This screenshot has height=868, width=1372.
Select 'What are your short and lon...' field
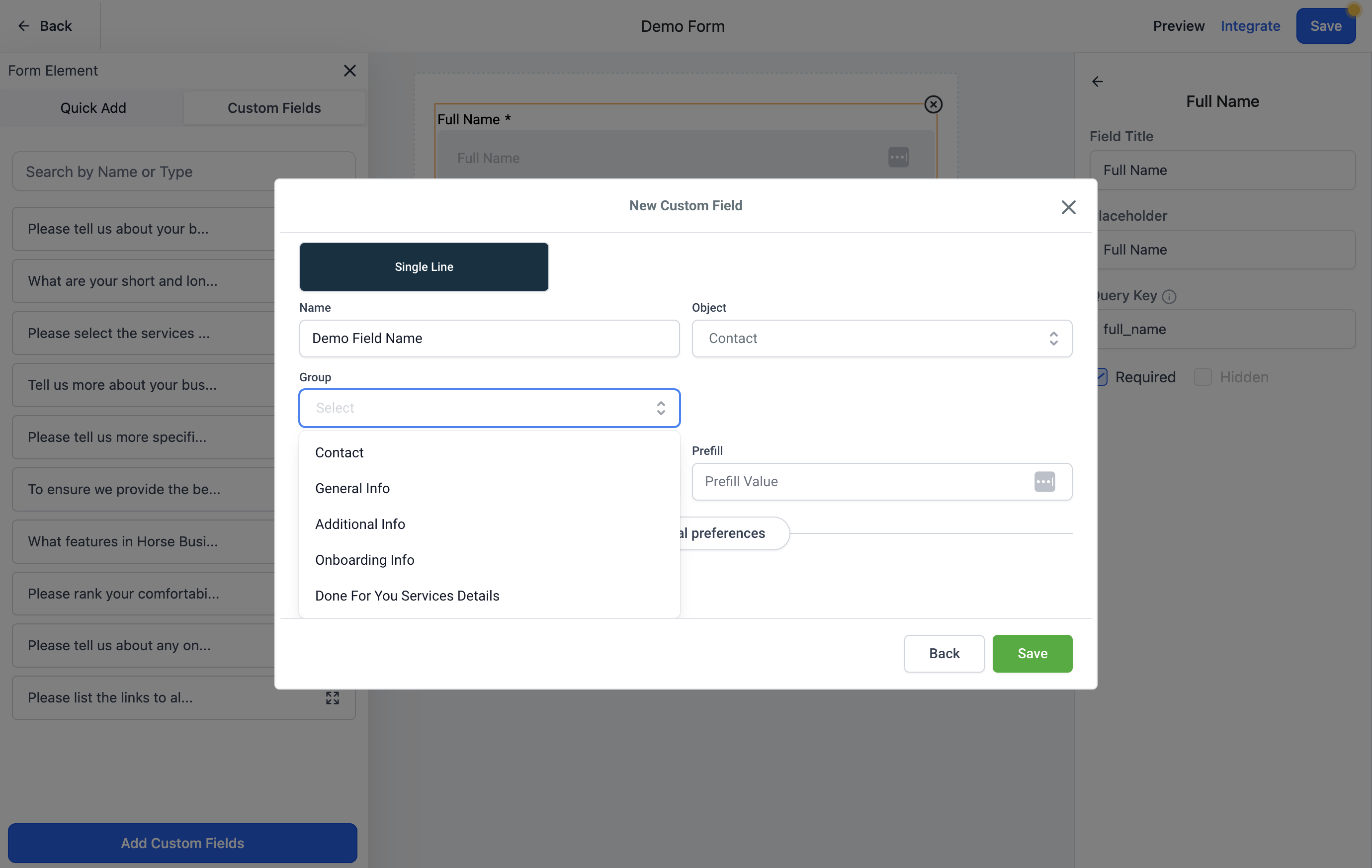click(x=144, y=281)
